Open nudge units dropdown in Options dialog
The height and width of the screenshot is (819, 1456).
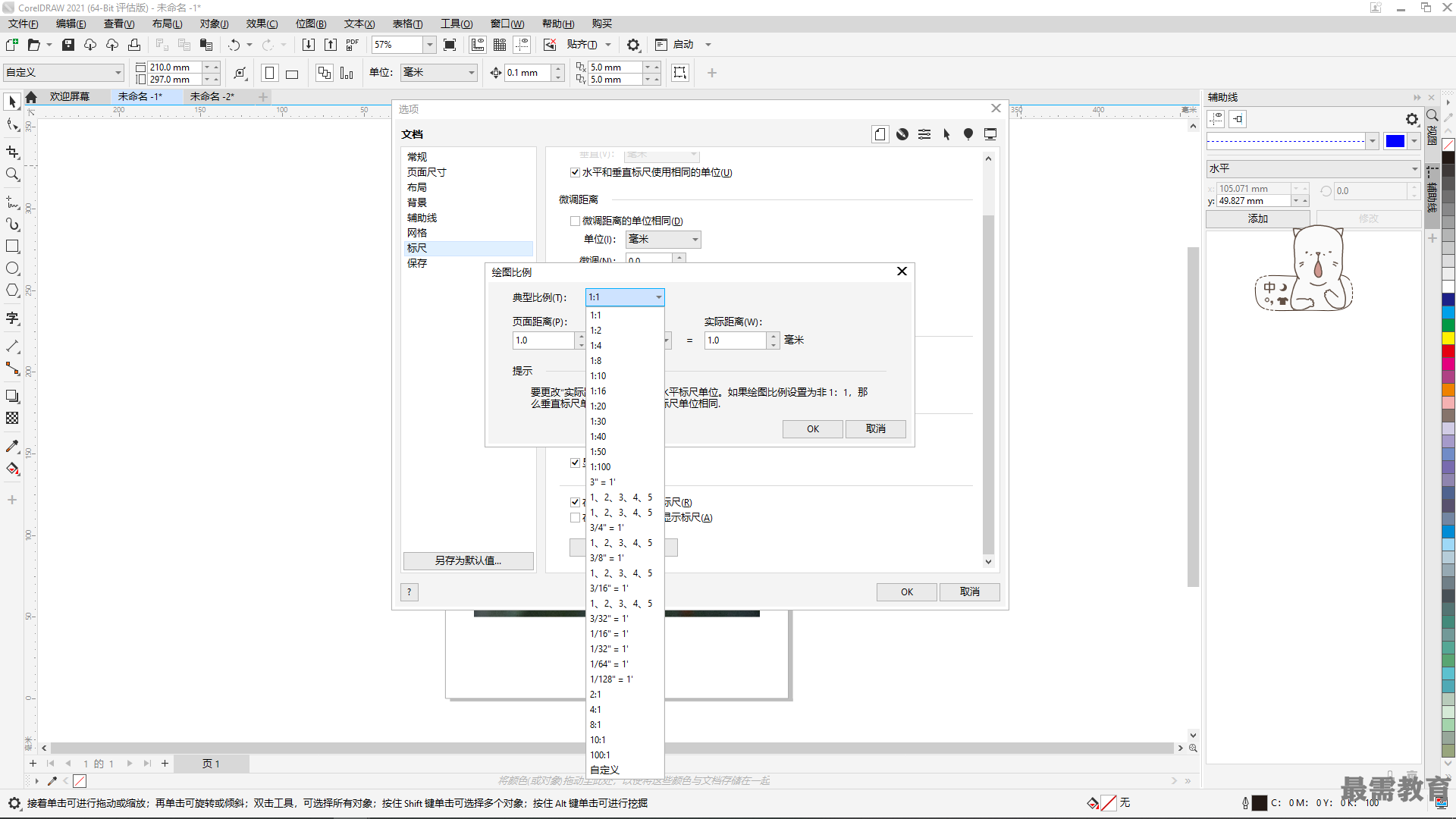(x=663, y=240)
